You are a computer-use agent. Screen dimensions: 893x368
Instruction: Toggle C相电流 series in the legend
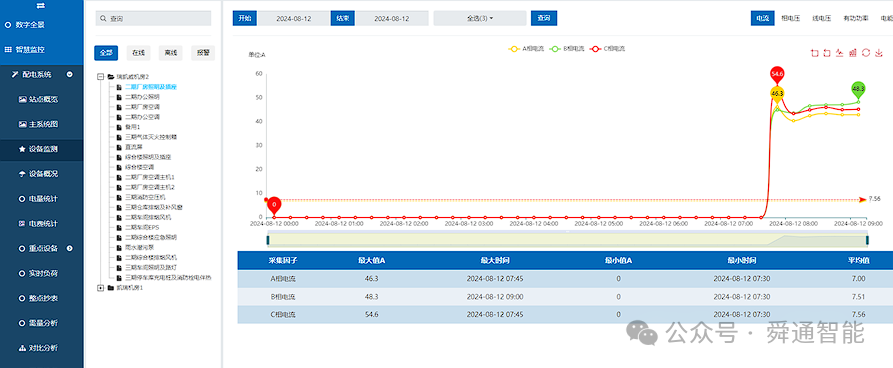608,49
